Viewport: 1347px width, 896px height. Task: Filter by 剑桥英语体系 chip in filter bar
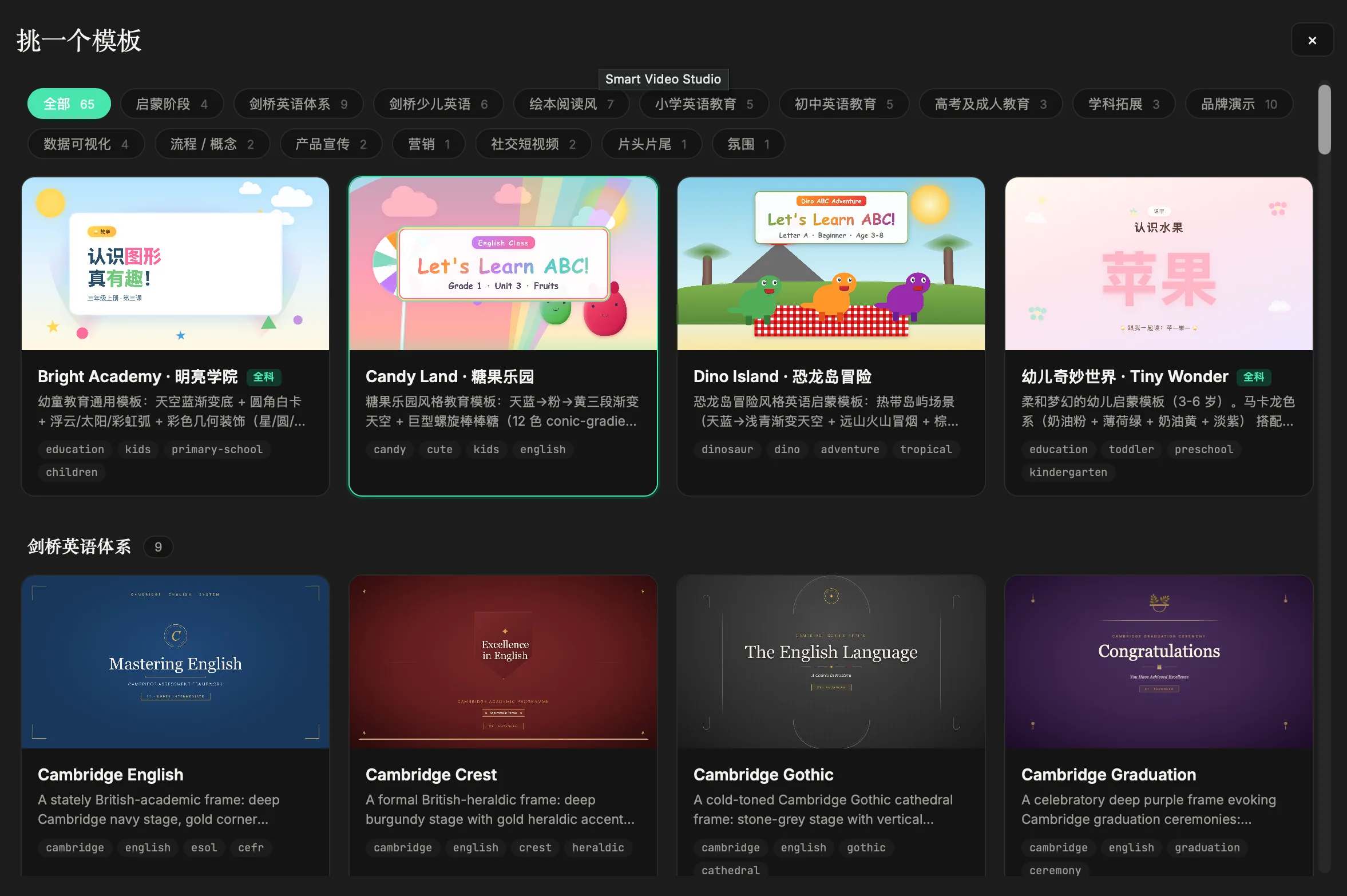(298, 104)
